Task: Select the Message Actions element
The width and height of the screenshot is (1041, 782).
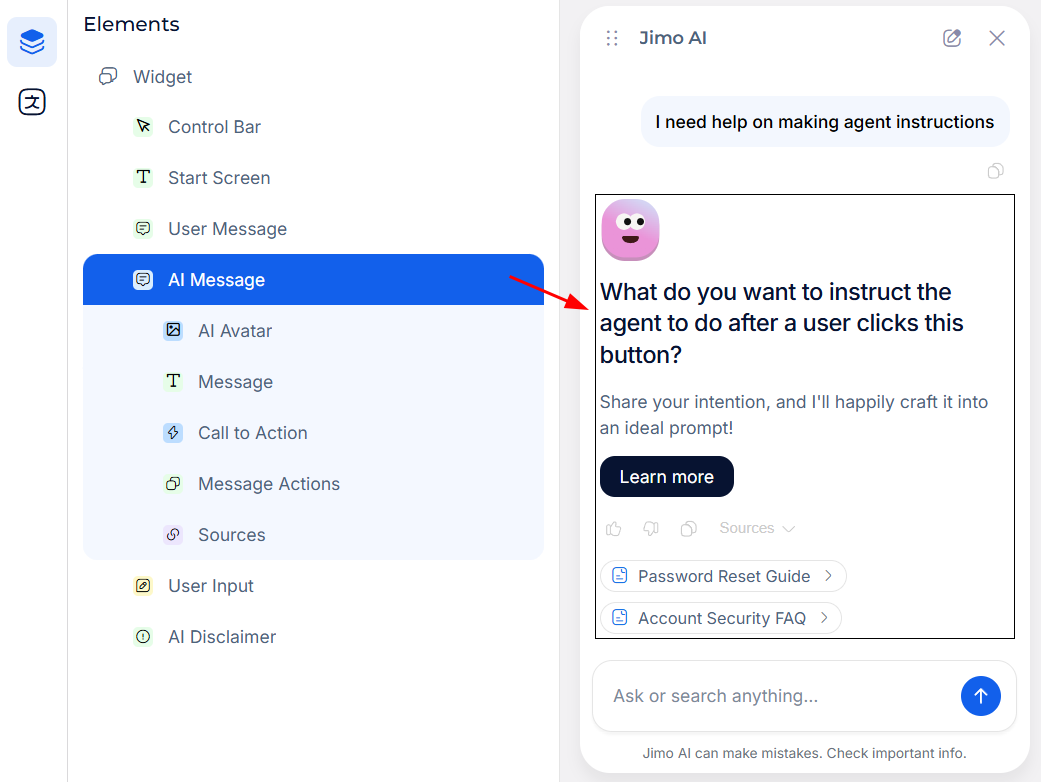Action: [x=268, y=484]
